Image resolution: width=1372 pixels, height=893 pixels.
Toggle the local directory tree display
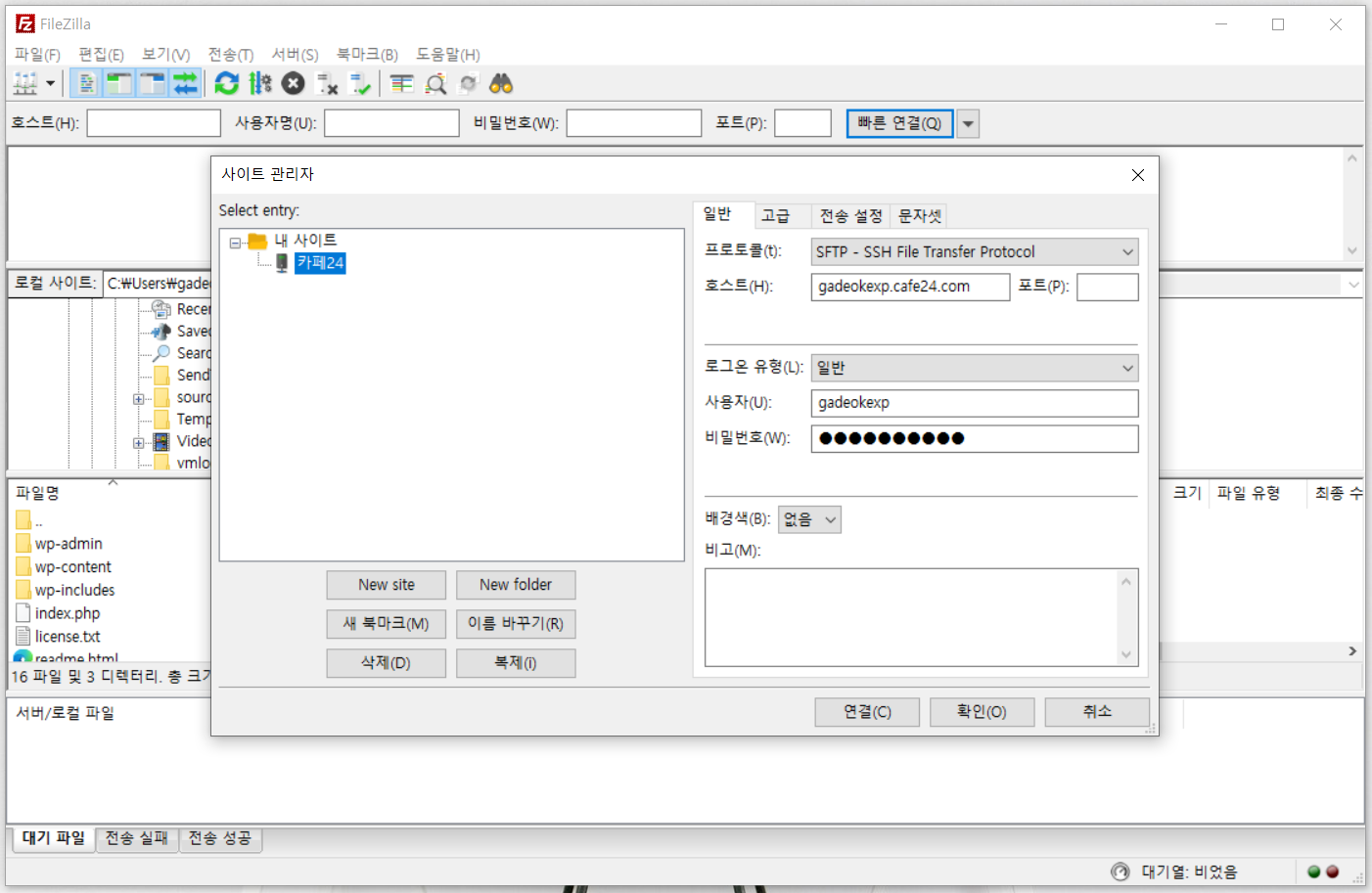119,84
